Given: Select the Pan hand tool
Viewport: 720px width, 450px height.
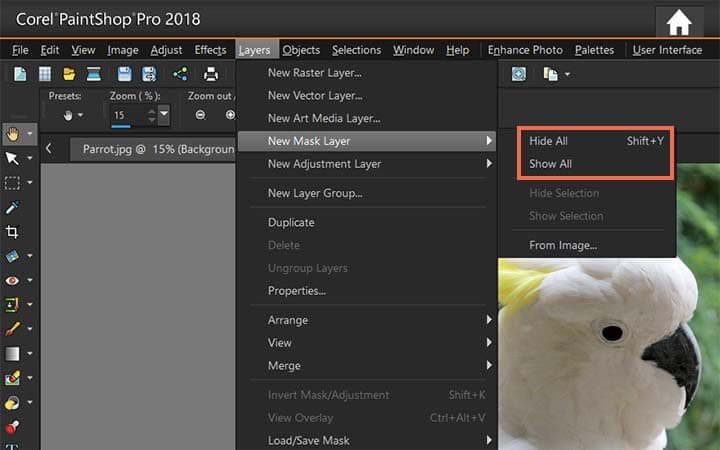Looking at the screenshot, I should tap(12, 134).
